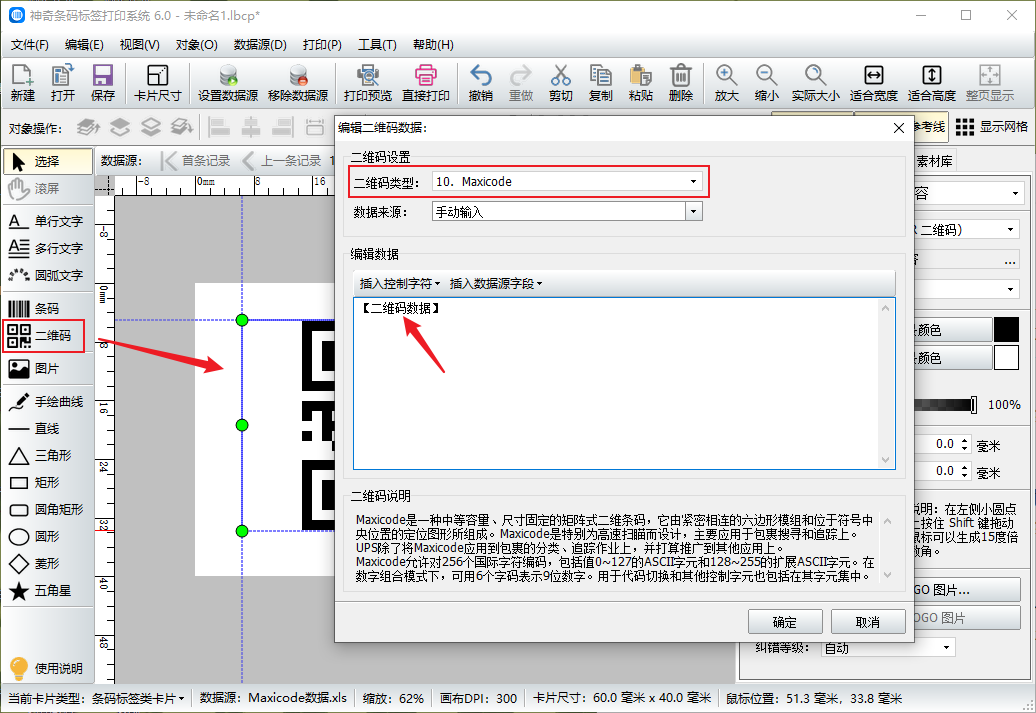
Task: Delete object with 删除 icon
Action: (x=681, y=83)
